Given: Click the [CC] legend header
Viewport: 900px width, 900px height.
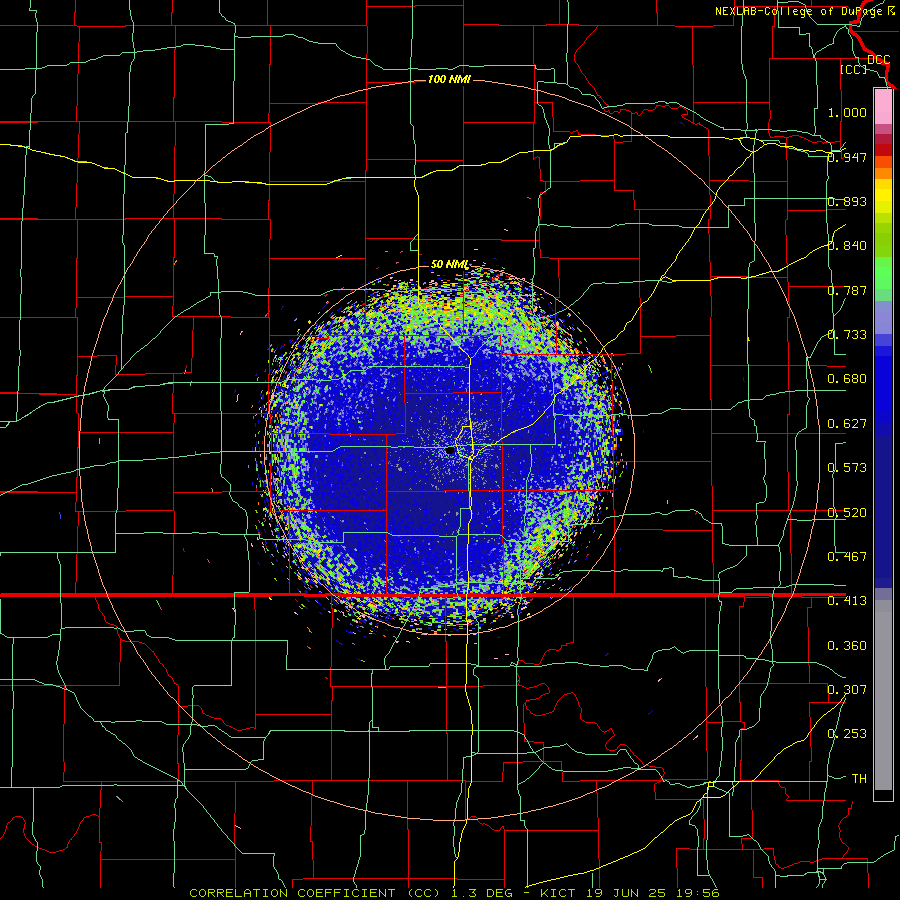Looking at the screenshot, I should click(x=853, y=69).
